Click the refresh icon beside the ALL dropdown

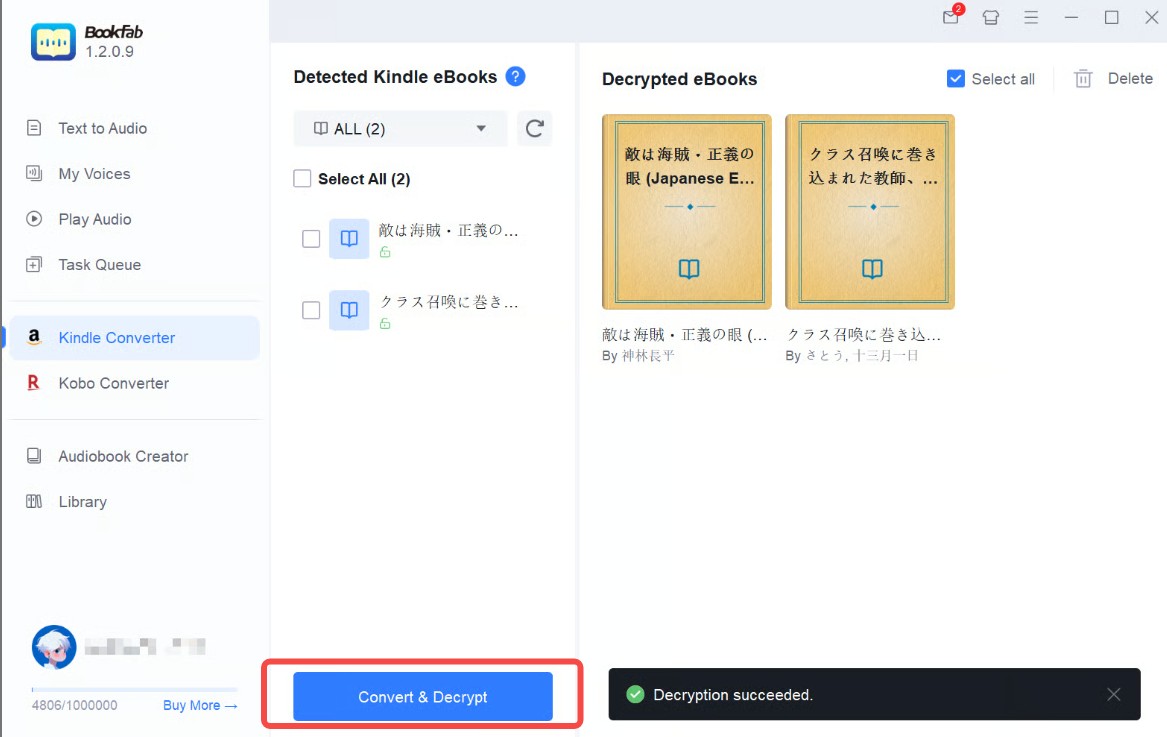point(534,128)
